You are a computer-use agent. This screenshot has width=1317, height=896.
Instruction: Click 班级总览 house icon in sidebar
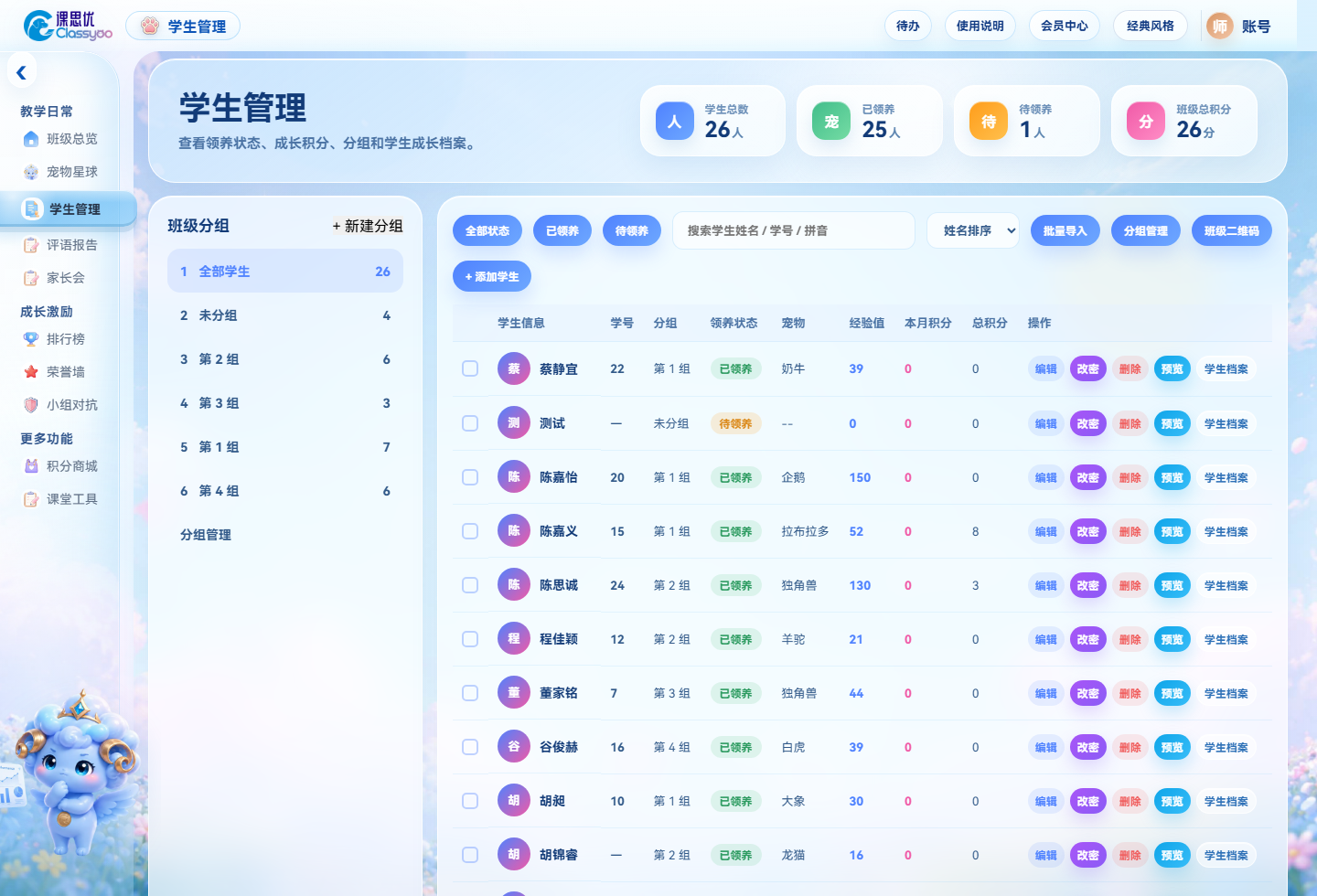pyautogui.click(x=31, y=139)
